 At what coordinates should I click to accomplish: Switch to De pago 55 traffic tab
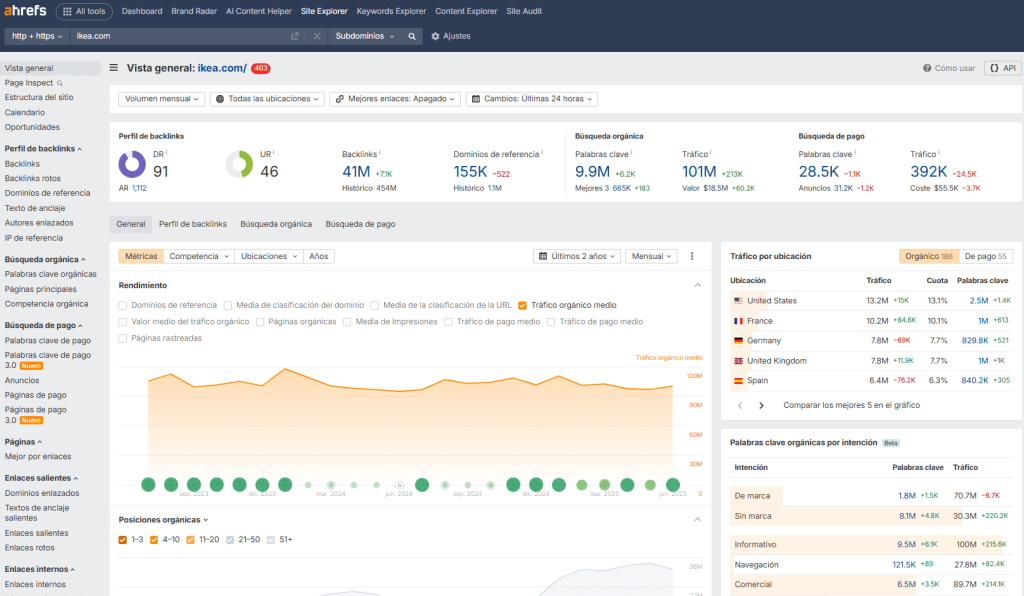(x=985, y=256)
